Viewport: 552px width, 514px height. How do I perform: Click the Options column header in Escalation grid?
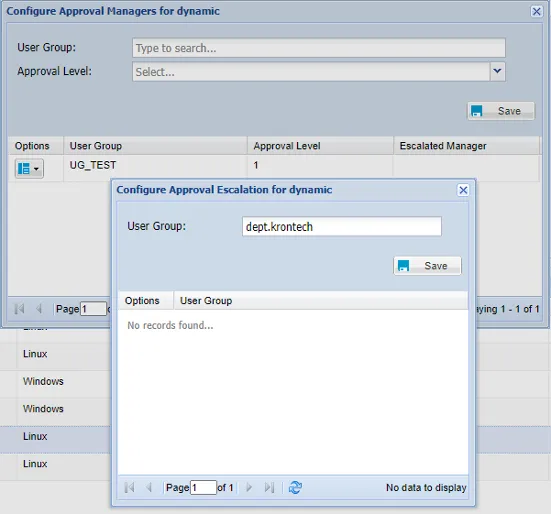coord(146,301)
